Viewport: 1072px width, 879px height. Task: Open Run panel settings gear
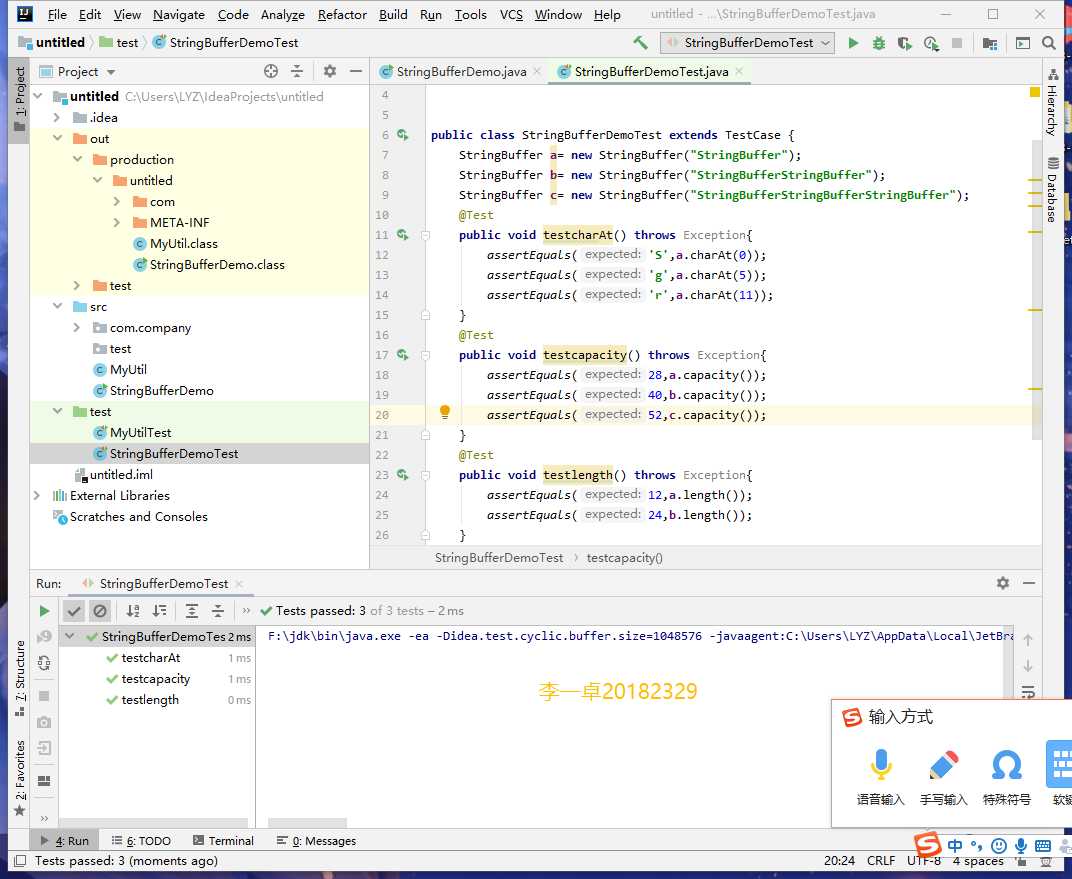[1003, 583]
